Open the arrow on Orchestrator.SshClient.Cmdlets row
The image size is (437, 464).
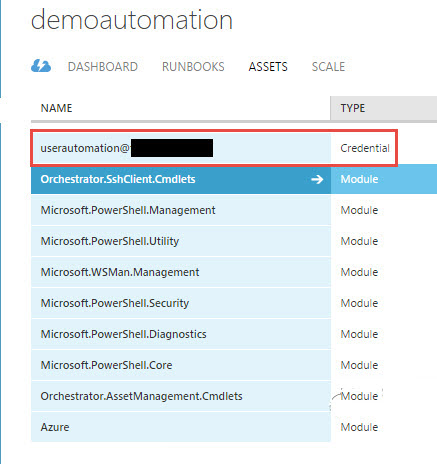(317, 179)
